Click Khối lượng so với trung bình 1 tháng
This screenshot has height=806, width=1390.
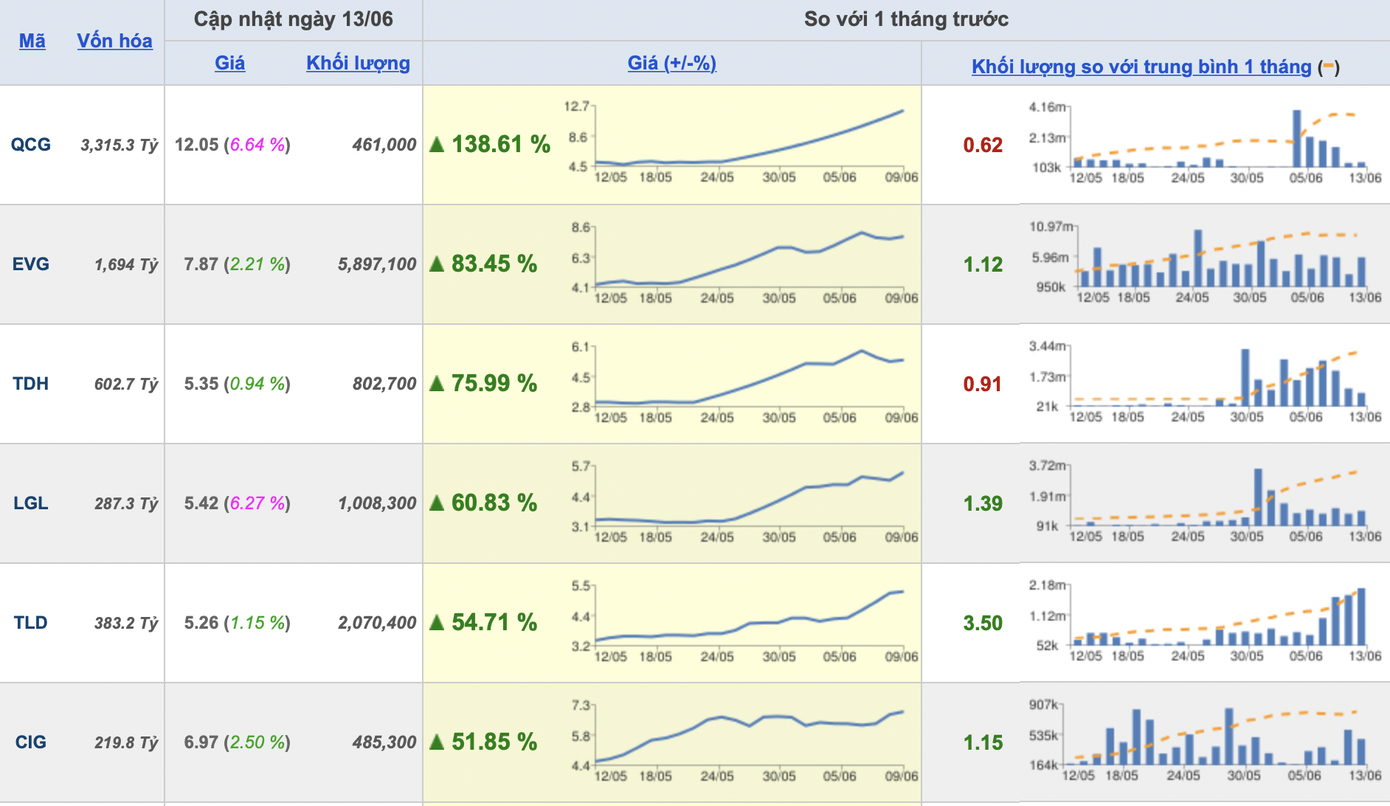coord(1141,67)
